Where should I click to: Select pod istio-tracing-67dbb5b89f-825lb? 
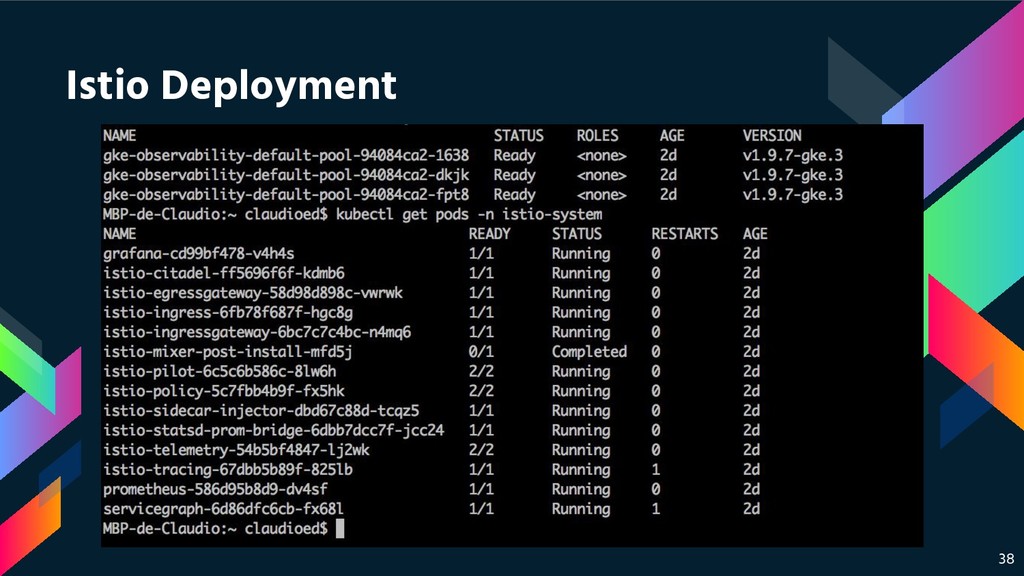click(x=228, y=469)
